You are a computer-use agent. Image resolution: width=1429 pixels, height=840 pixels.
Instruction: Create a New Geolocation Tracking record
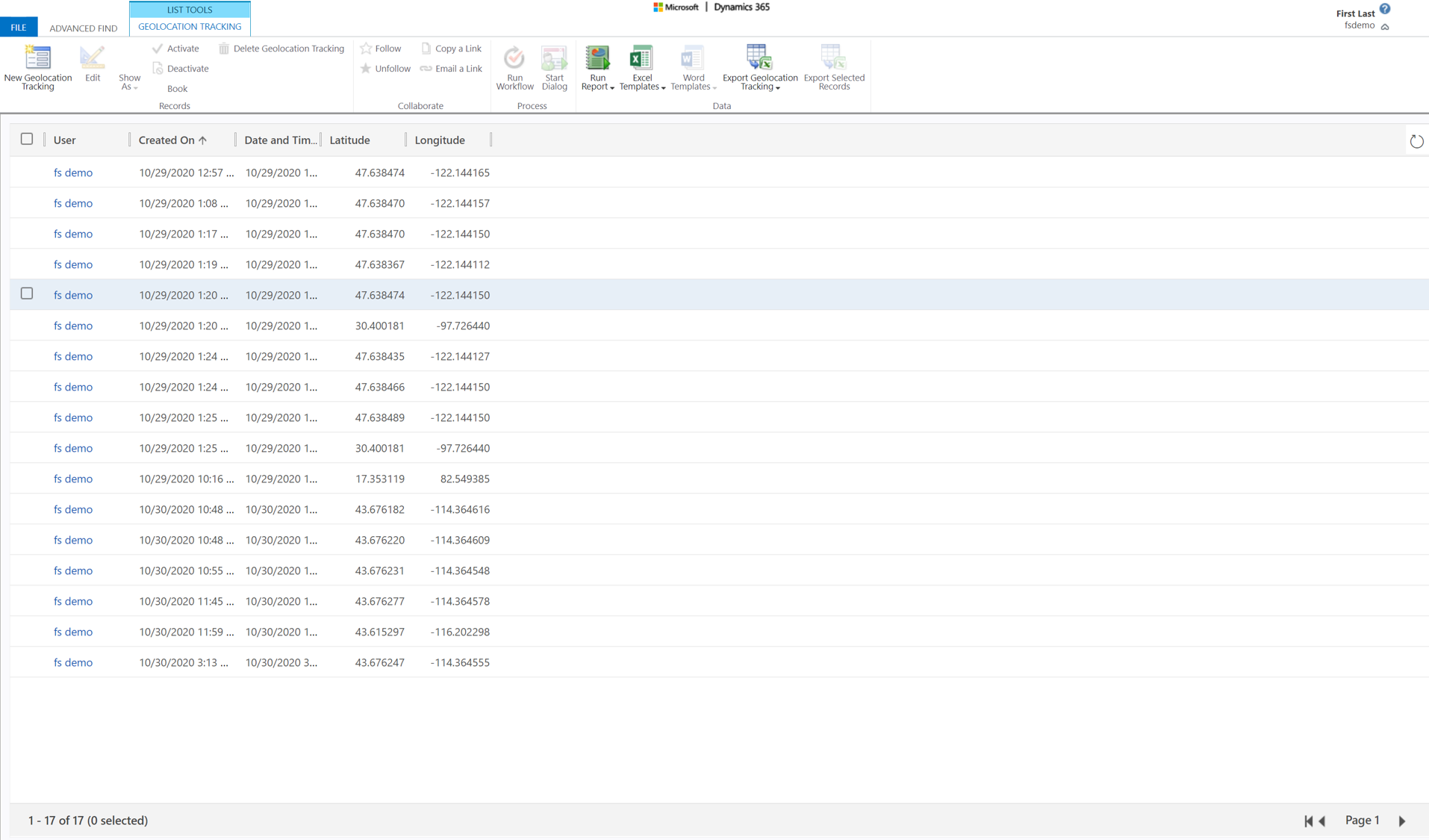(37, 67)
